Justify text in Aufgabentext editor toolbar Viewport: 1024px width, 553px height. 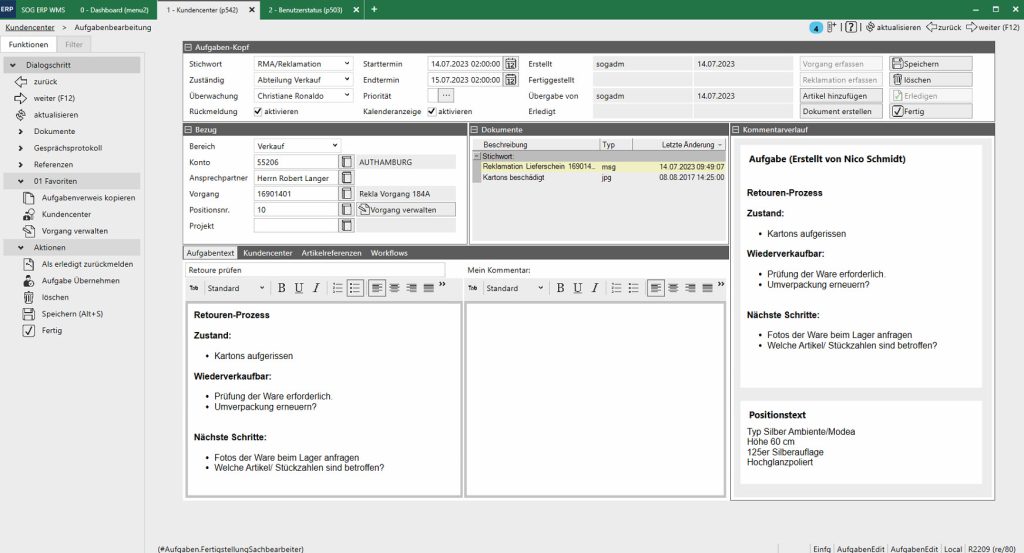point(428,288)
